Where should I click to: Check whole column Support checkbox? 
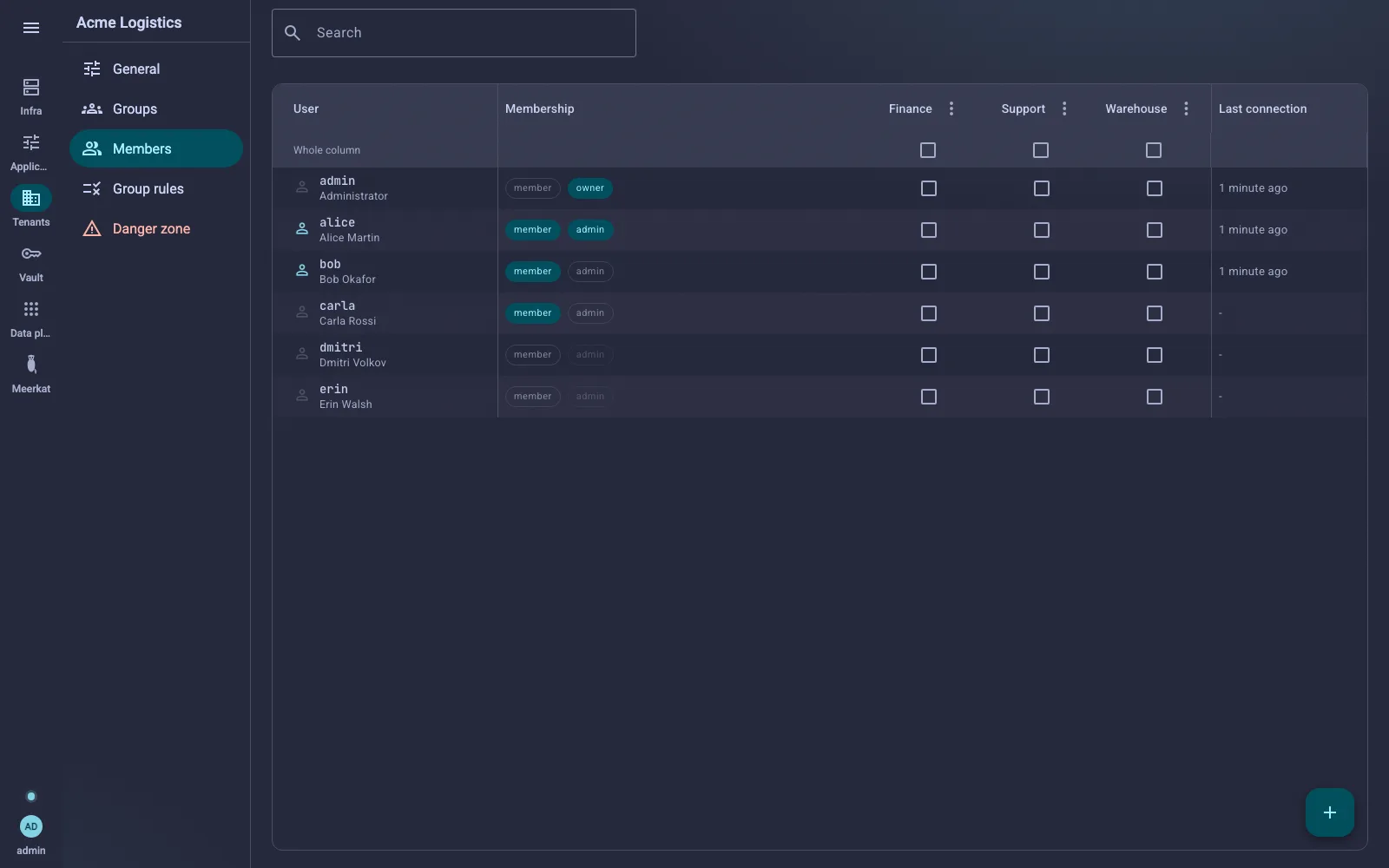point(1041,150)
